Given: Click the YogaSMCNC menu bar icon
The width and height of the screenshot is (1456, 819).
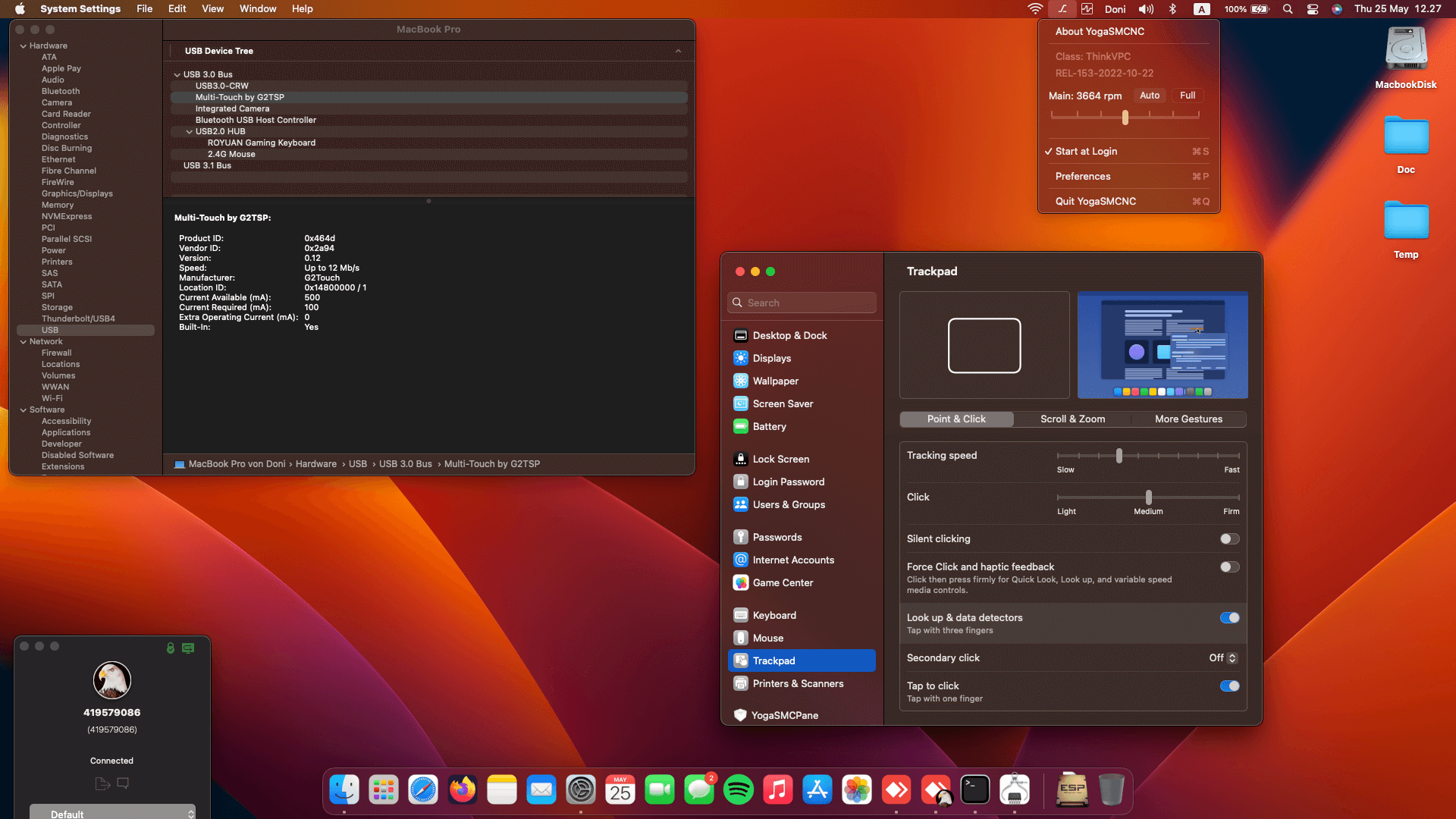Looking at the screenshot, I should click(x=1062, y=9).
